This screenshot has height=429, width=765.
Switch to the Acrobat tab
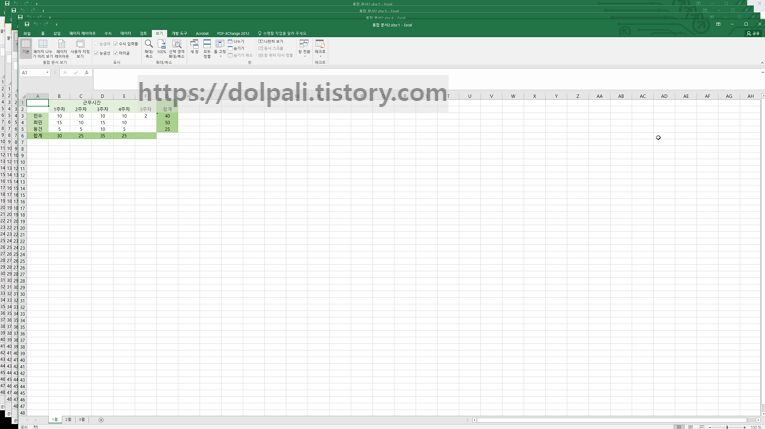pos(202,33)
